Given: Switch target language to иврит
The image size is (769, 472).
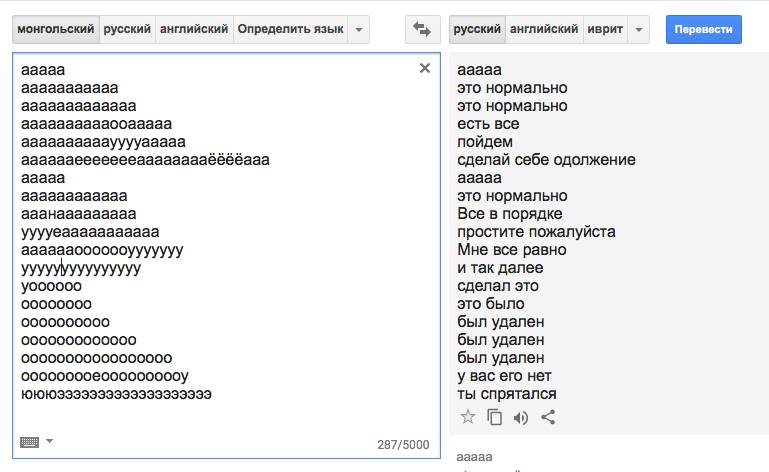Looking at the screenshot, I should pyautogui.click(x=603, y=30).
